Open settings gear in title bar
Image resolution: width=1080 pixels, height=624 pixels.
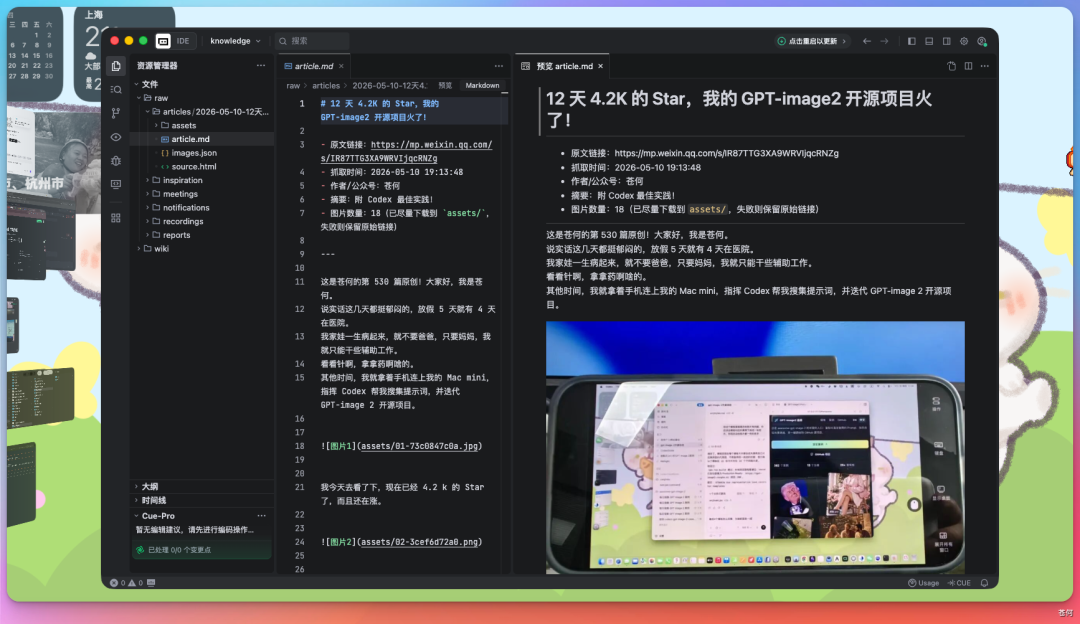pos(964,41)
